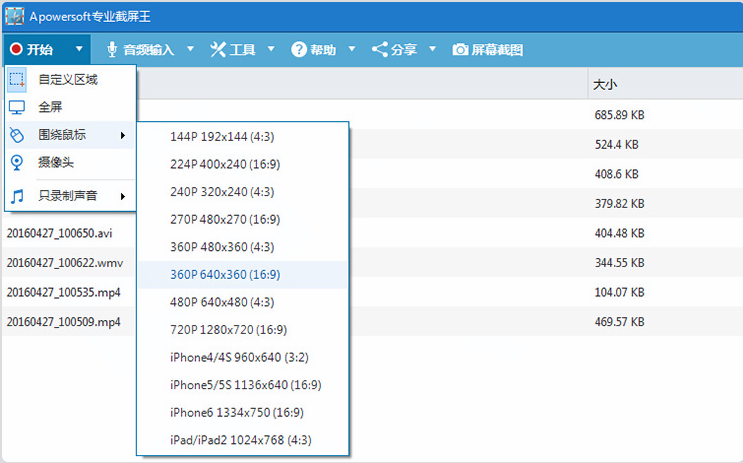Click the custom region selection icon
Viewport: 743px width, 463px height.
click(x=17, y=80)
